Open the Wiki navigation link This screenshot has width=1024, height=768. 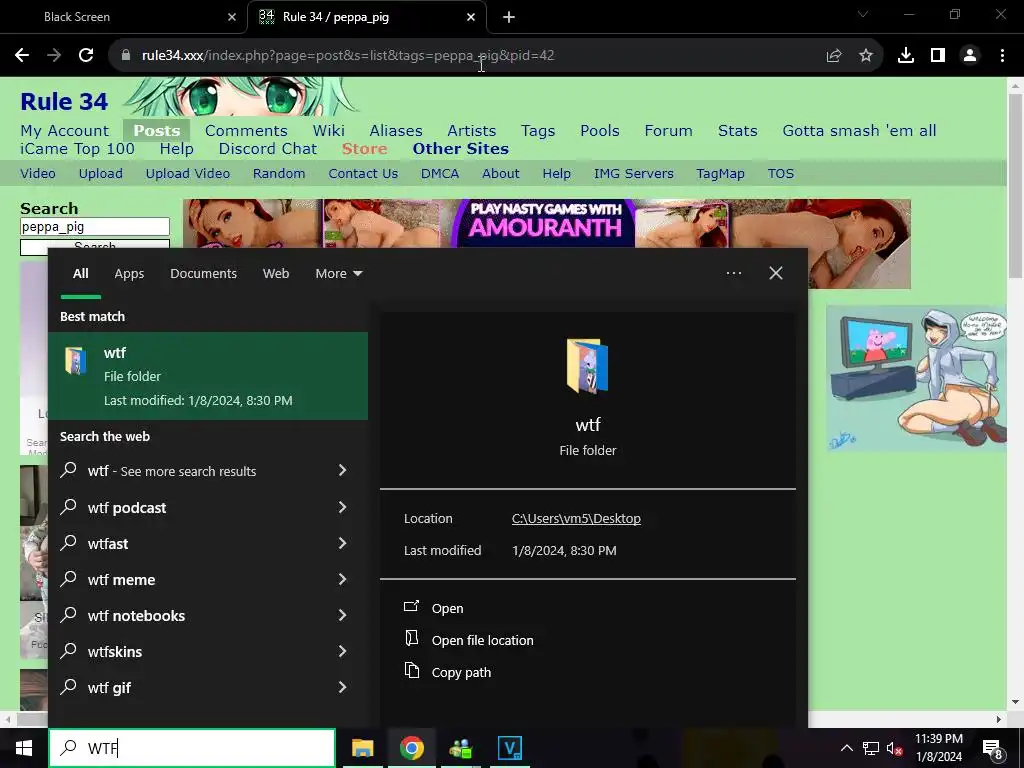tap(328, 131)
